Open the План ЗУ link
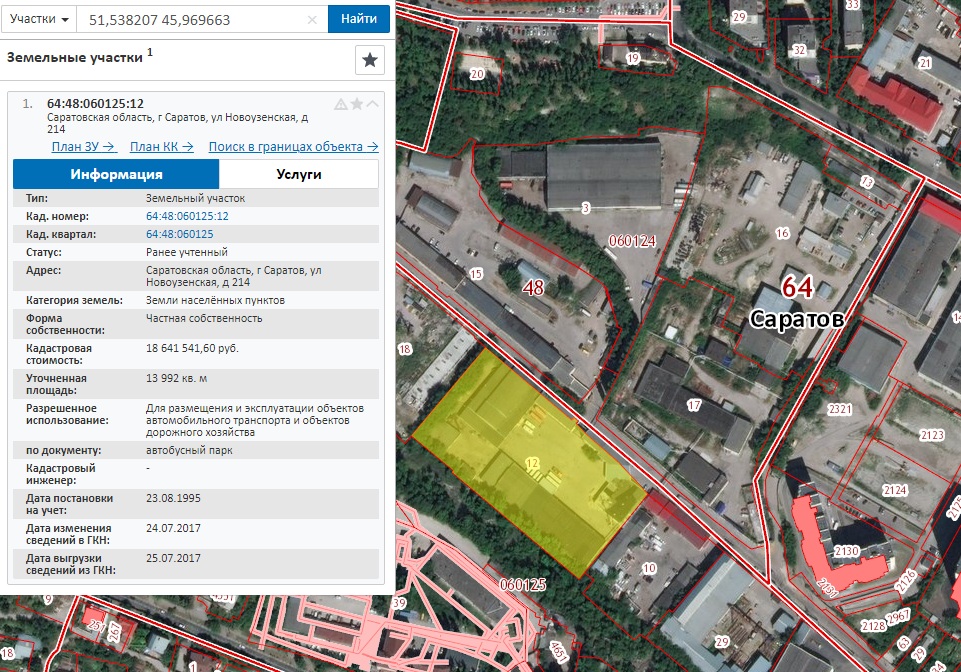 point(83,147)
